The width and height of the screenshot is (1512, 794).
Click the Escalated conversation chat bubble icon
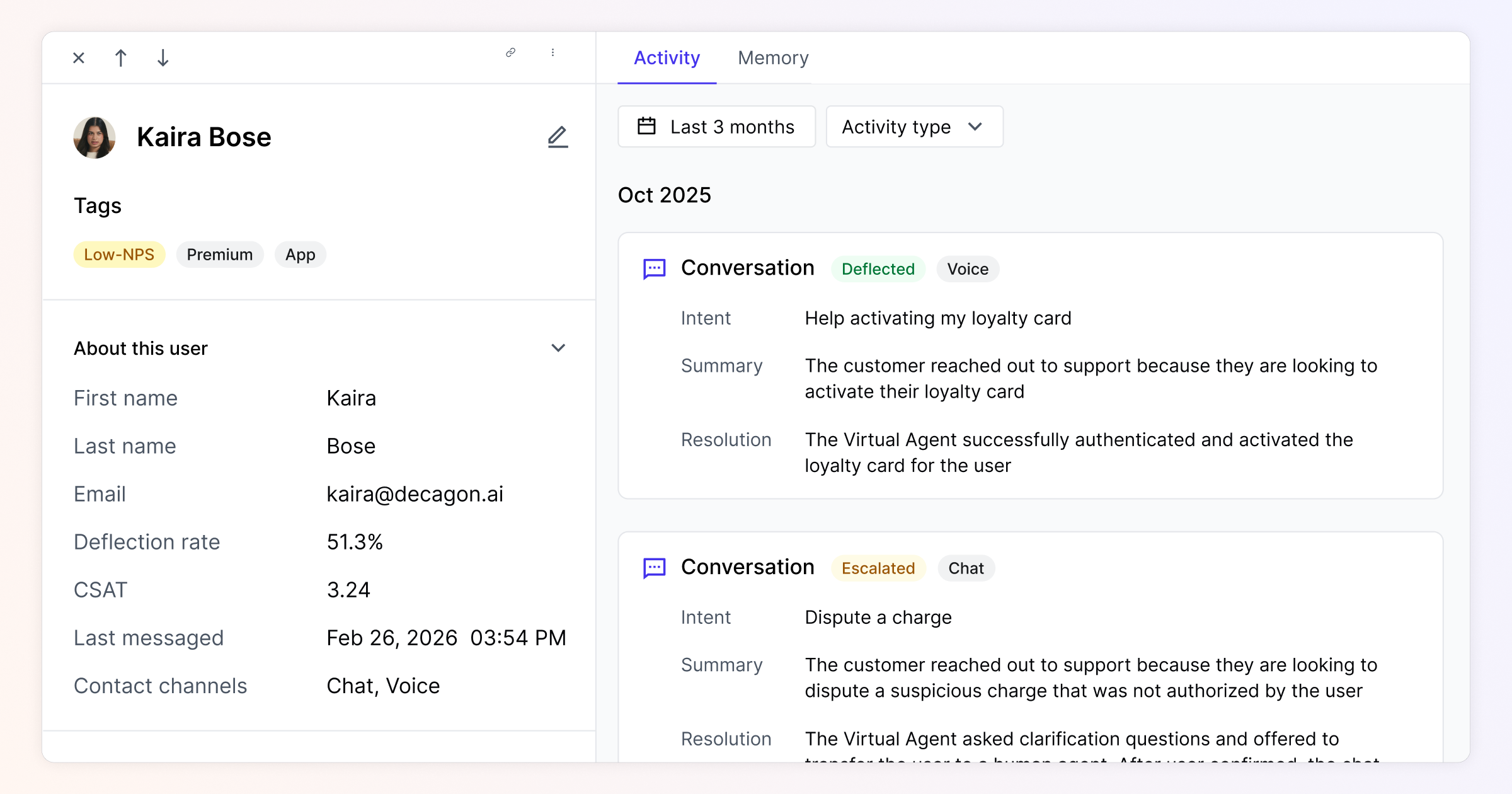coord(654,568)
